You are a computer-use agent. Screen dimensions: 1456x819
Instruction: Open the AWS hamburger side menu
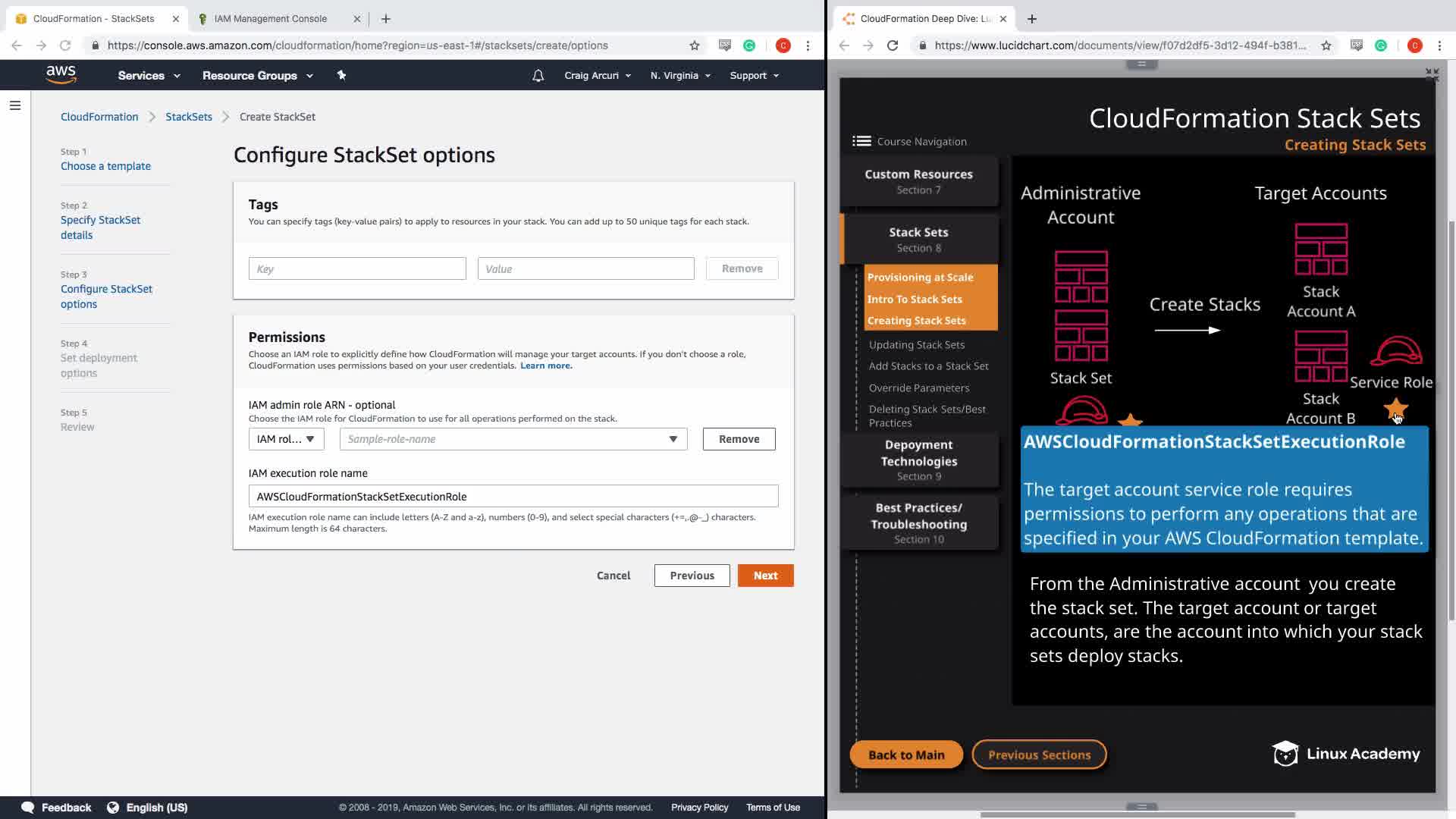click(x=14, y=105)
